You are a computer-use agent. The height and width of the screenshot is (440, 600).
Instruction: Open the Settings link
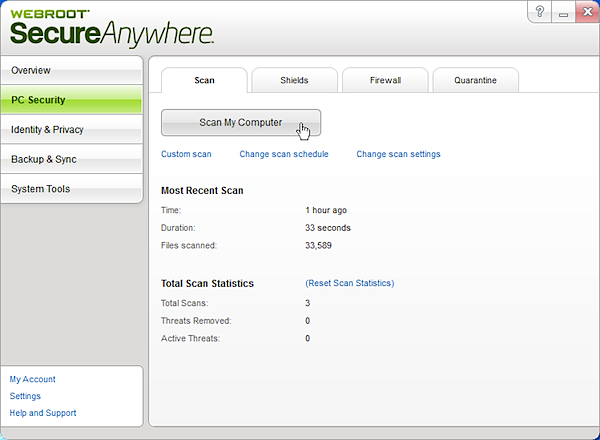click(x=25, y=396)
